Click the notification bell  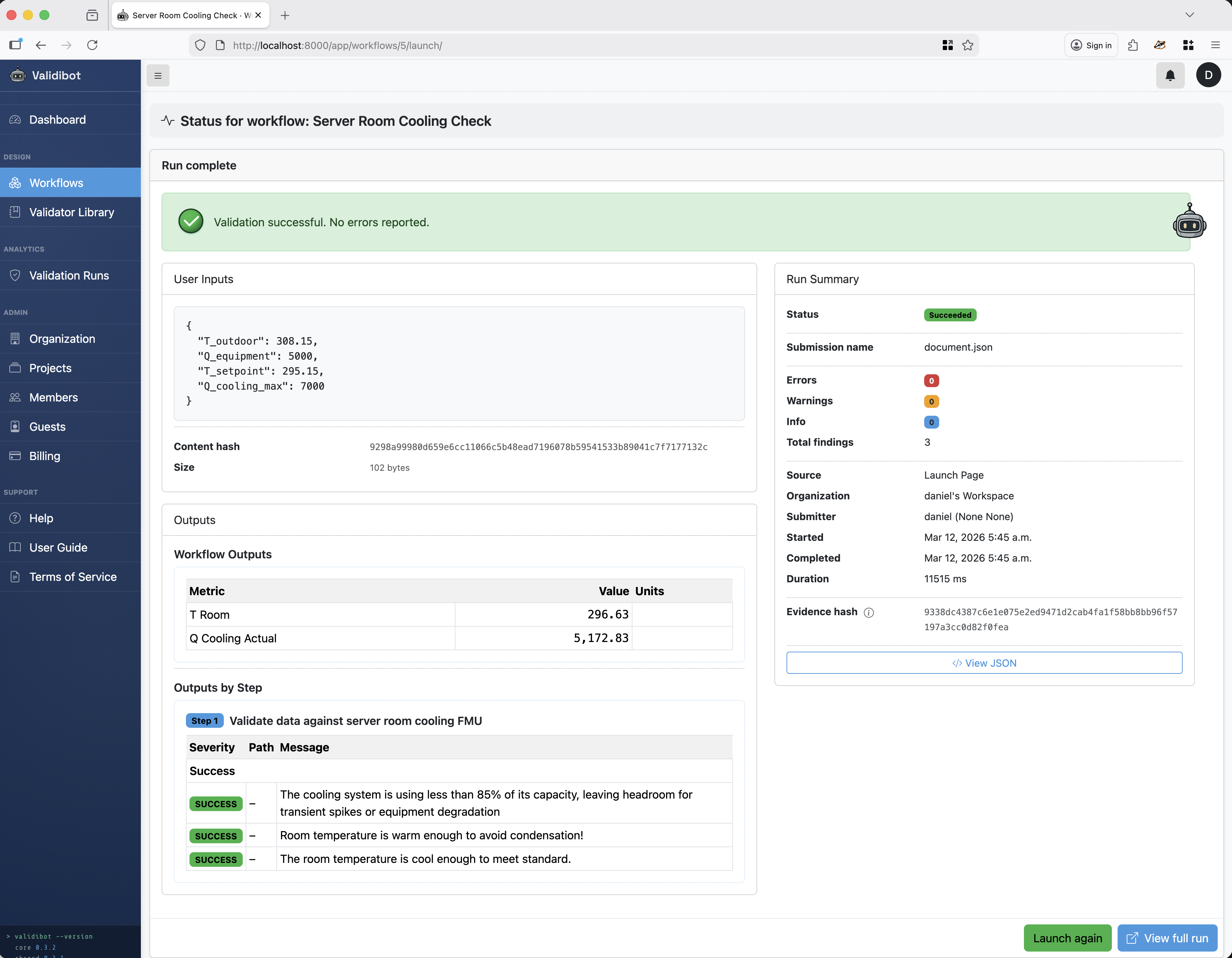pos(1170,75)
